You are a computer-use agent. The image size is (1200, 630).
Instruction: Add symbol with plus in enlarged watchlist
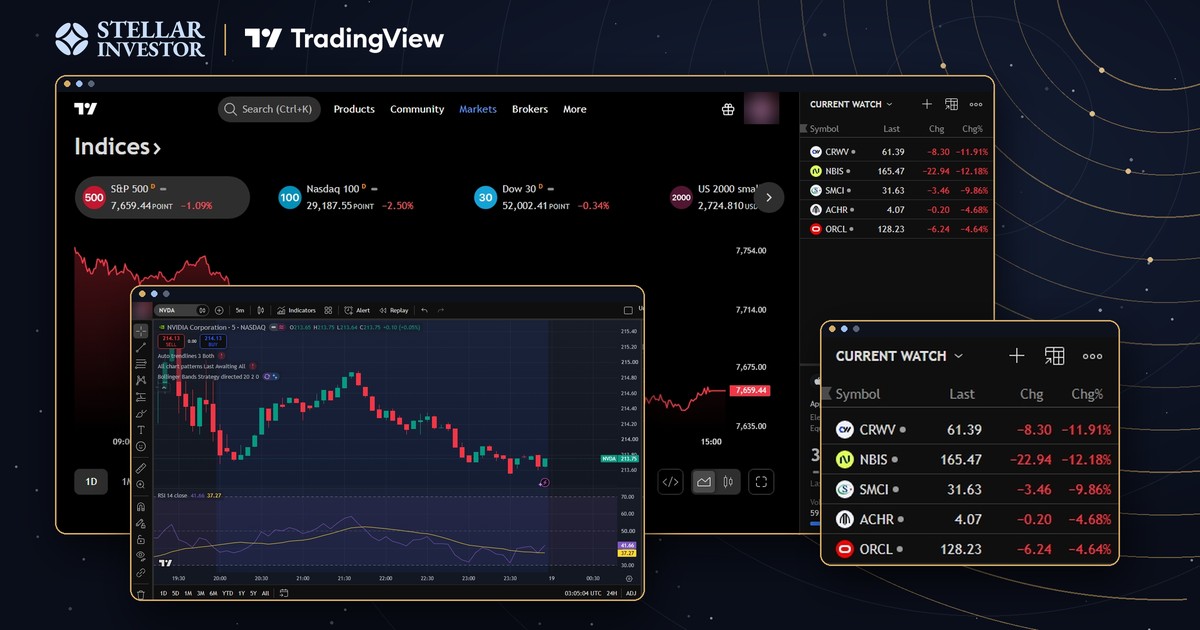click(1017, 356)
